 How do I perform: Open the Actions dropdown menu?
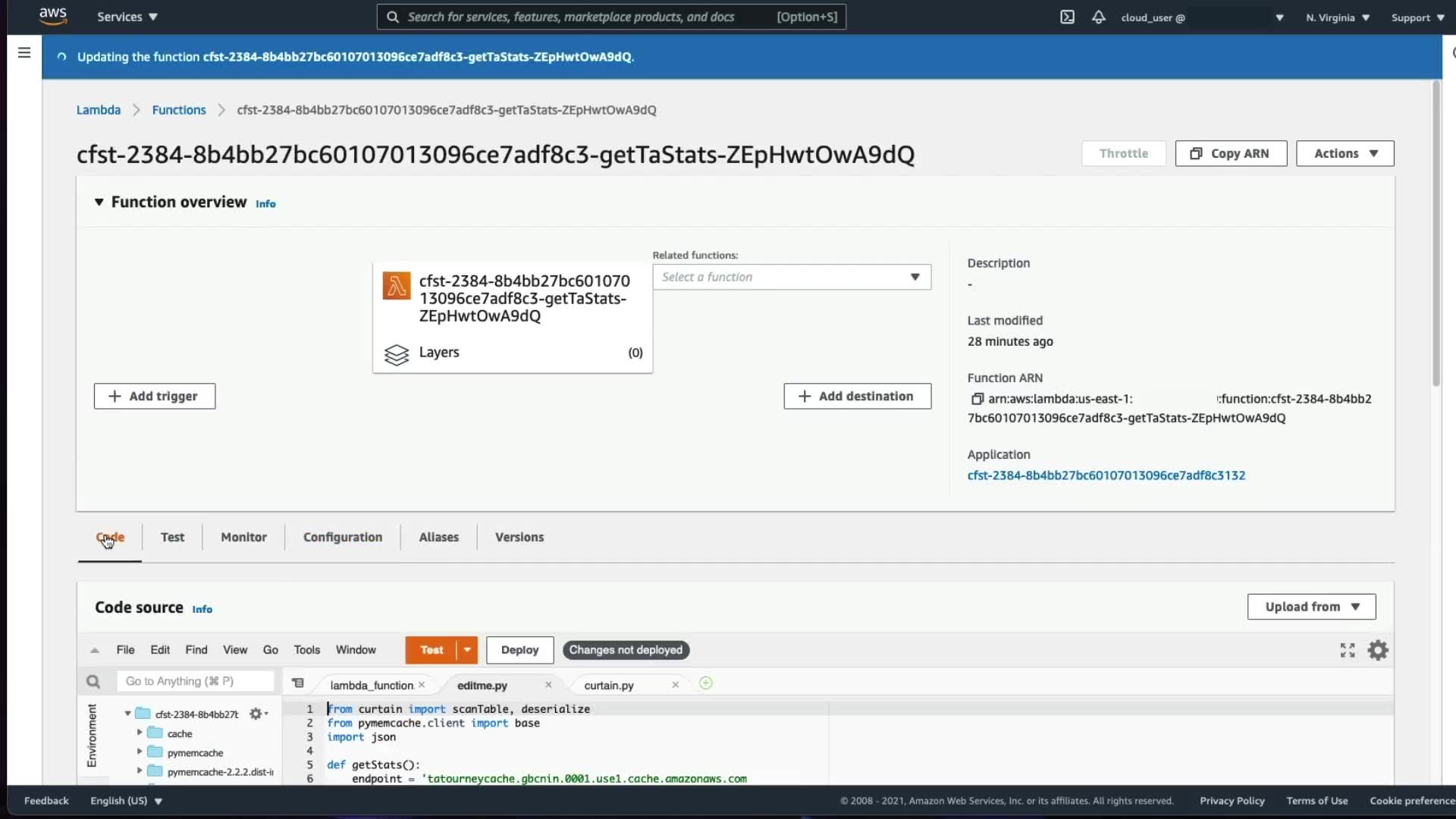click(x=1345, y=153)
